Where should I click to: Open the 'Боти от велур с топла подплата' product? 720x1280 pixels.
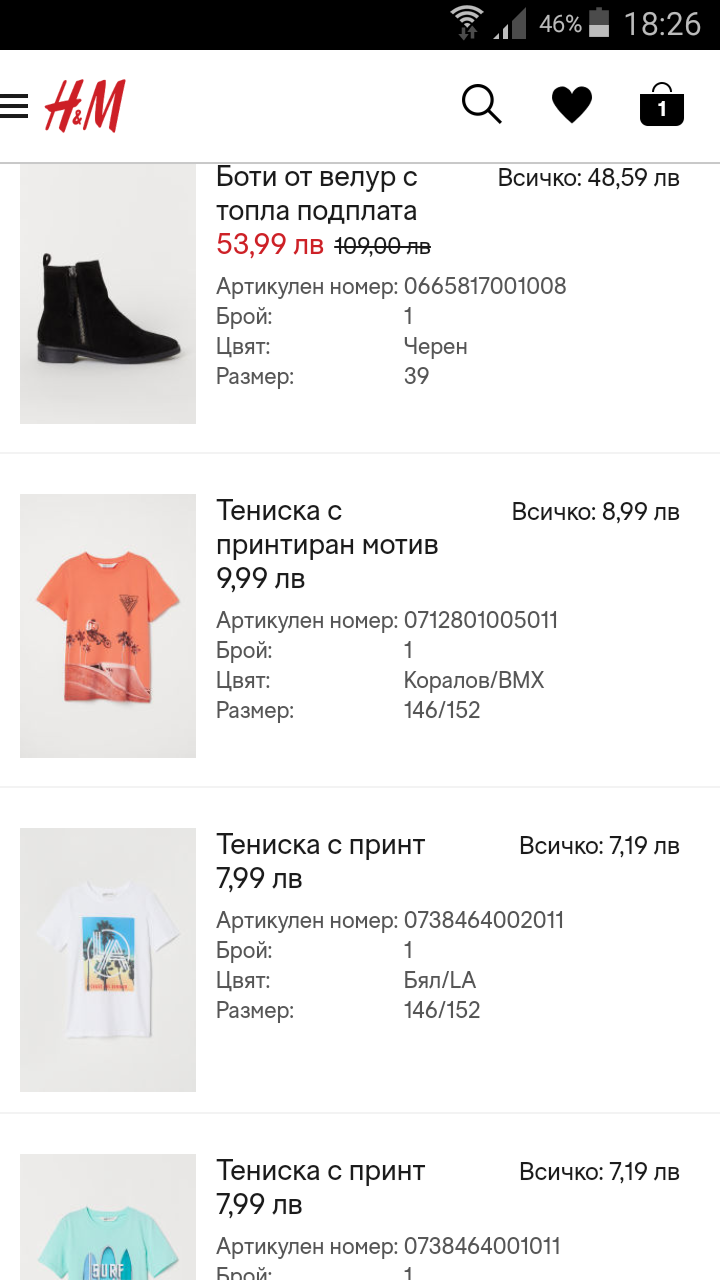[x=316, y=194]
